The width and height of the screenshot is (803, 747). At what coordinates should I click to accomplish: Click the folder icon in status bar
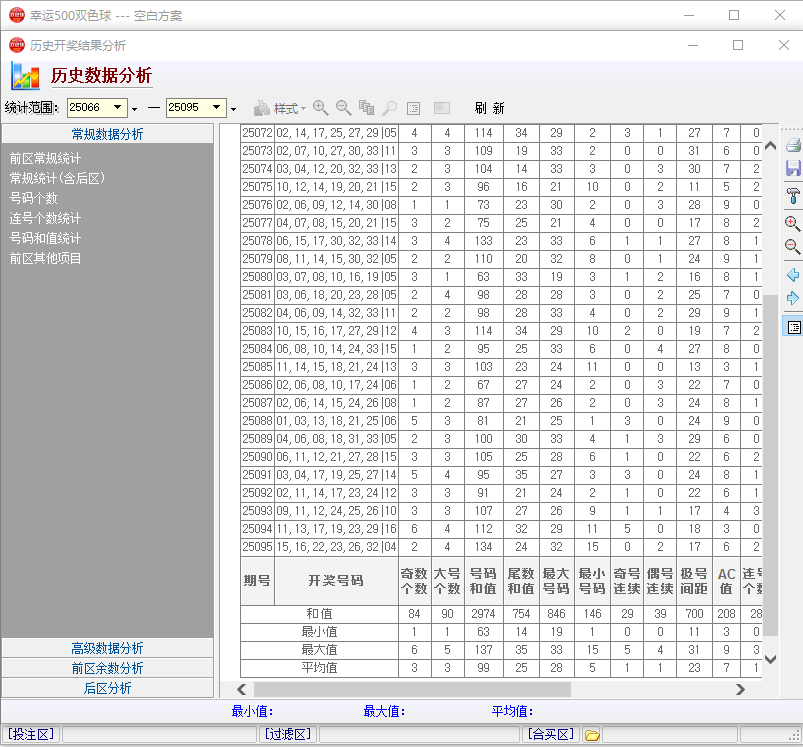pyautogui.click(x=592, y=735)
